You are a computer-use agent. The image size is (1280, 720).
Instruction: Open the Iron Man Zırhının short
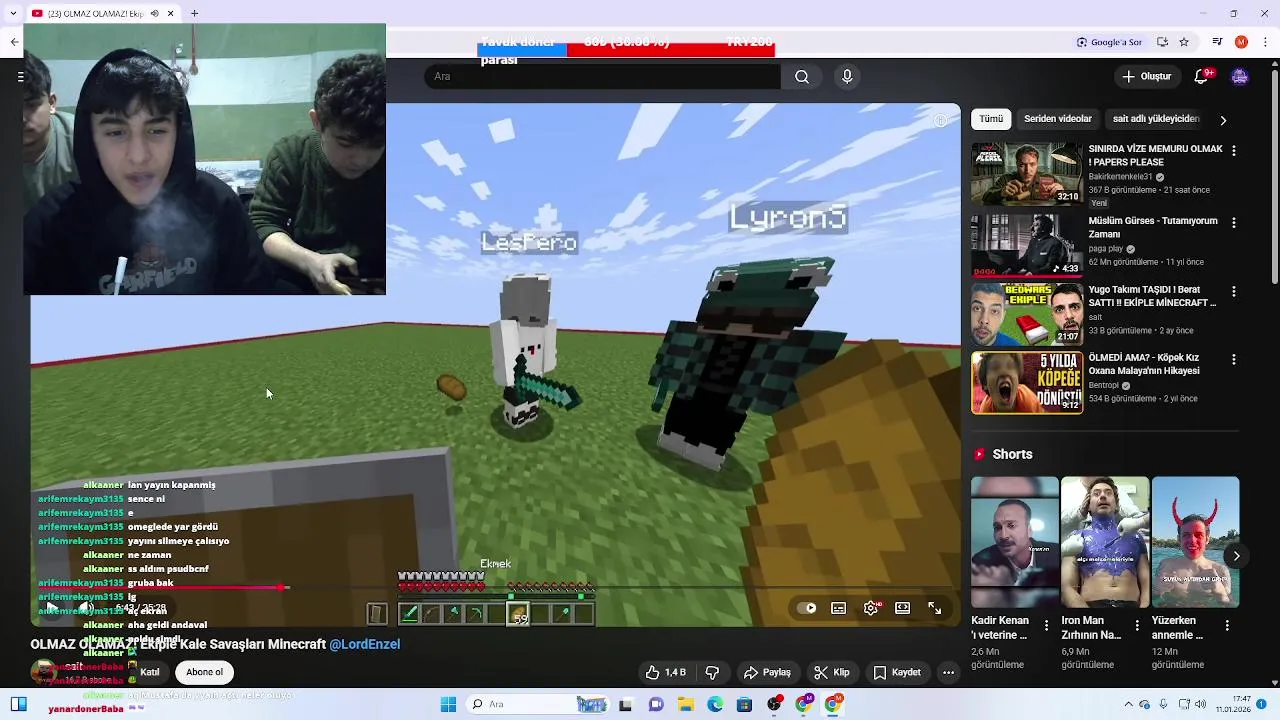1105,542
